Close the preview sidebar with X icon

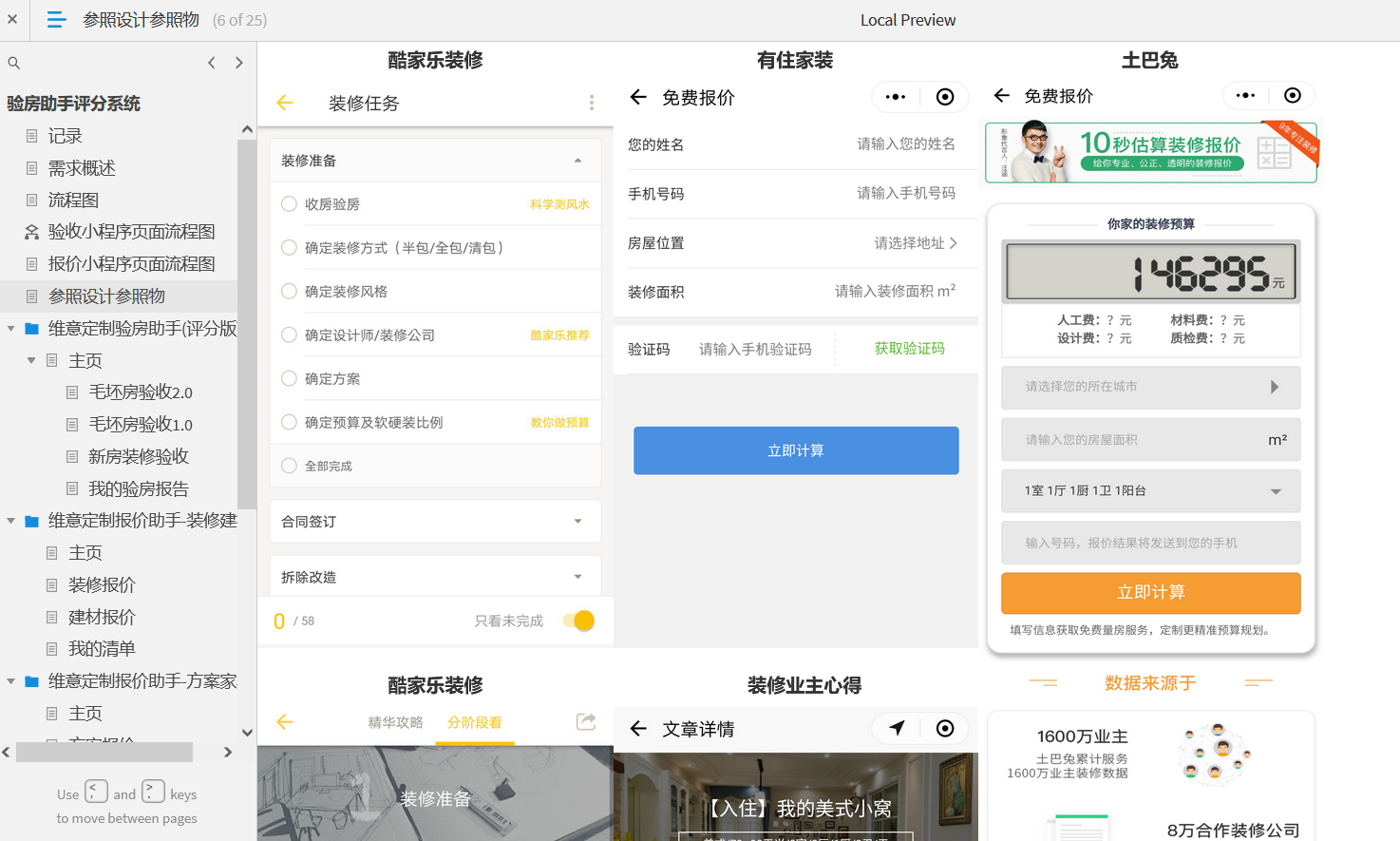point(12,19)
